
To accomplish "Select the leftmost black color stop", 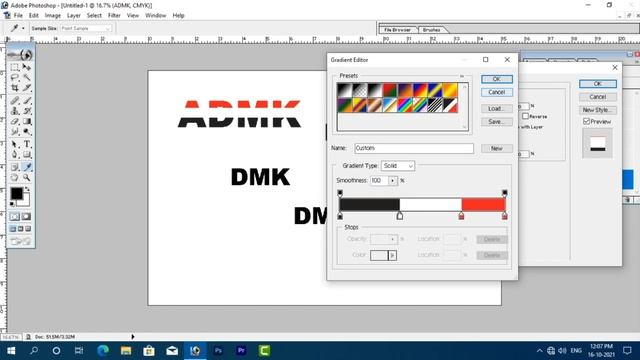I will point(340,216).
